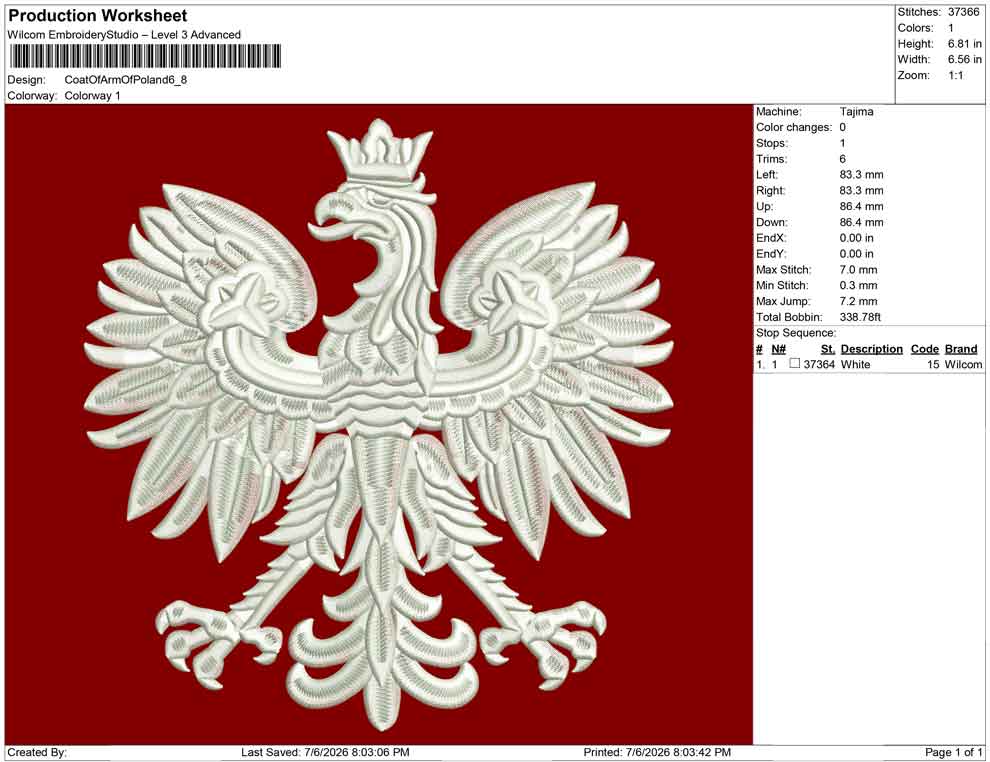Screen dimensions: 990x762
Task: Click the Stitches value '37366'
Action: (963, 12)
